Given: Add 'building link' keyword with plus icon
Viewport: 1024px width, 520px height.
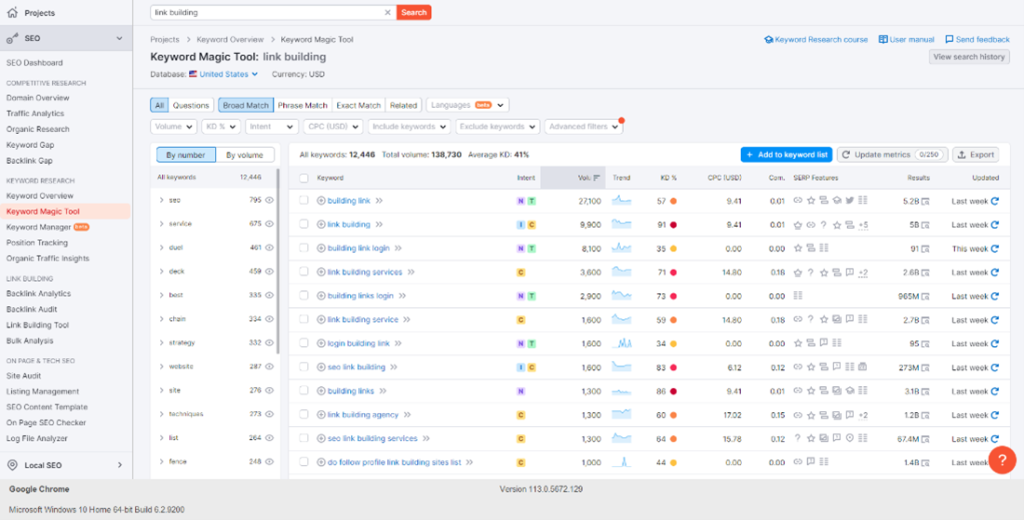Looking at the screenshot, I should click(321, 201).
